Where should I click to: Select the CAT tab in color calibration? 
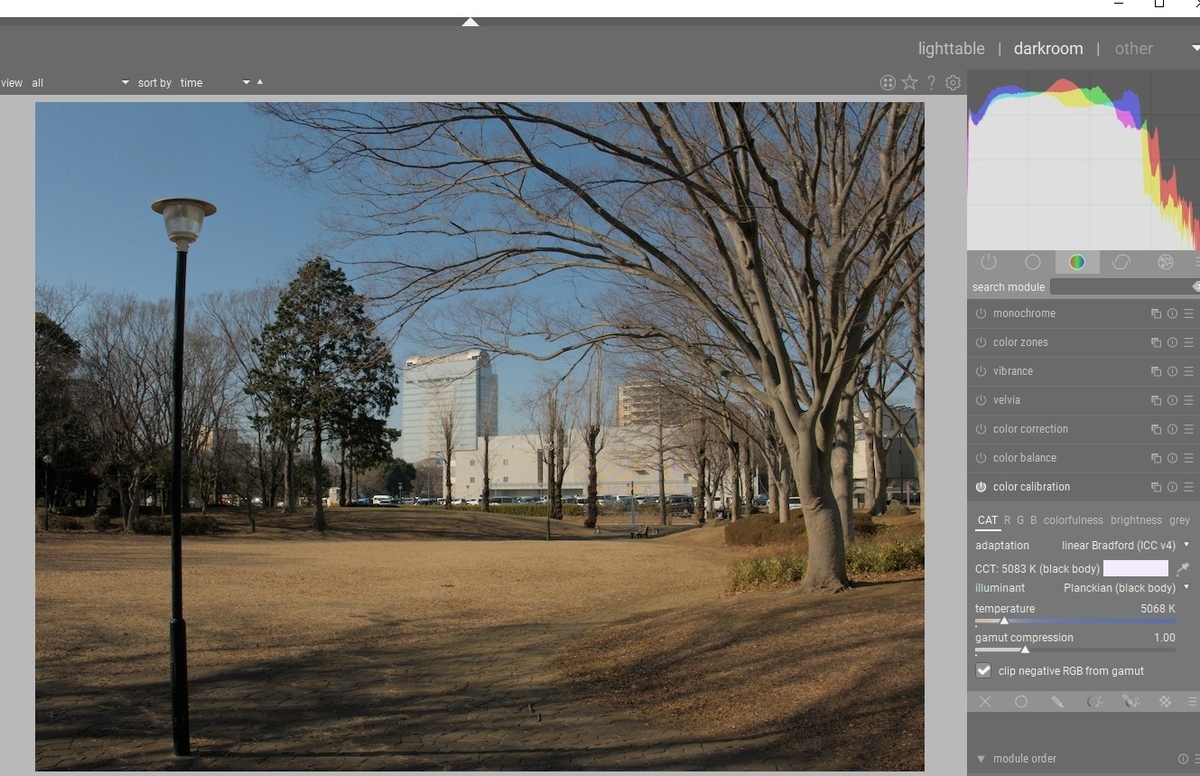click(x=987, y=520)
